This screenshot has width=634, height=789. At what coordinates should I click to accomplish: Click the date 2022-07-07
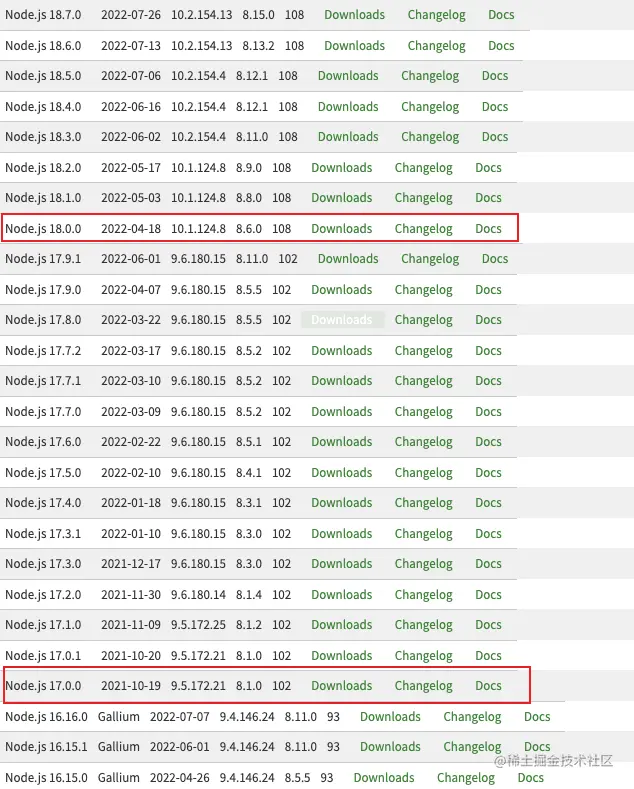179,717
